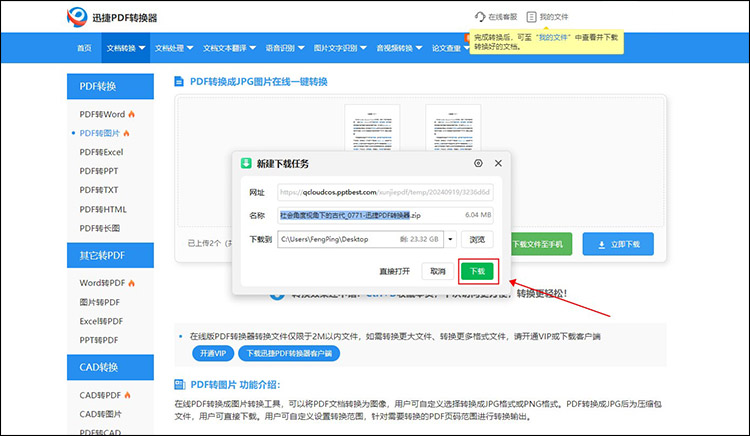
Task: Click the icon beside PDF转图片 功能介绍
Action: point(179,384)
